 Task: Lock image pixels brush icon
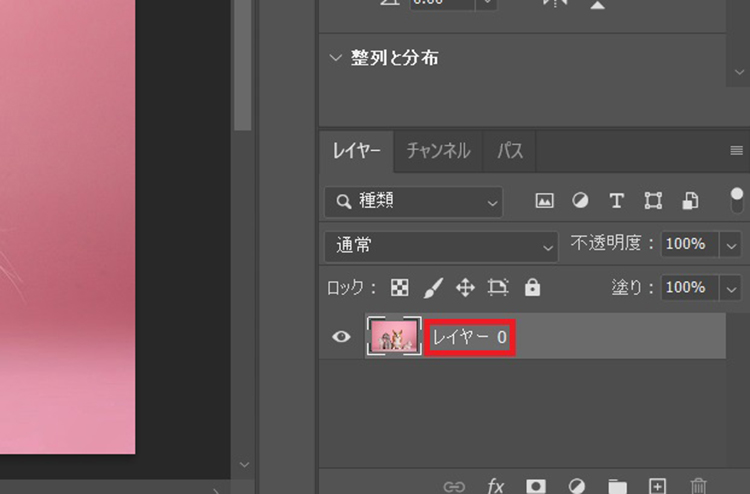[433, 288]
